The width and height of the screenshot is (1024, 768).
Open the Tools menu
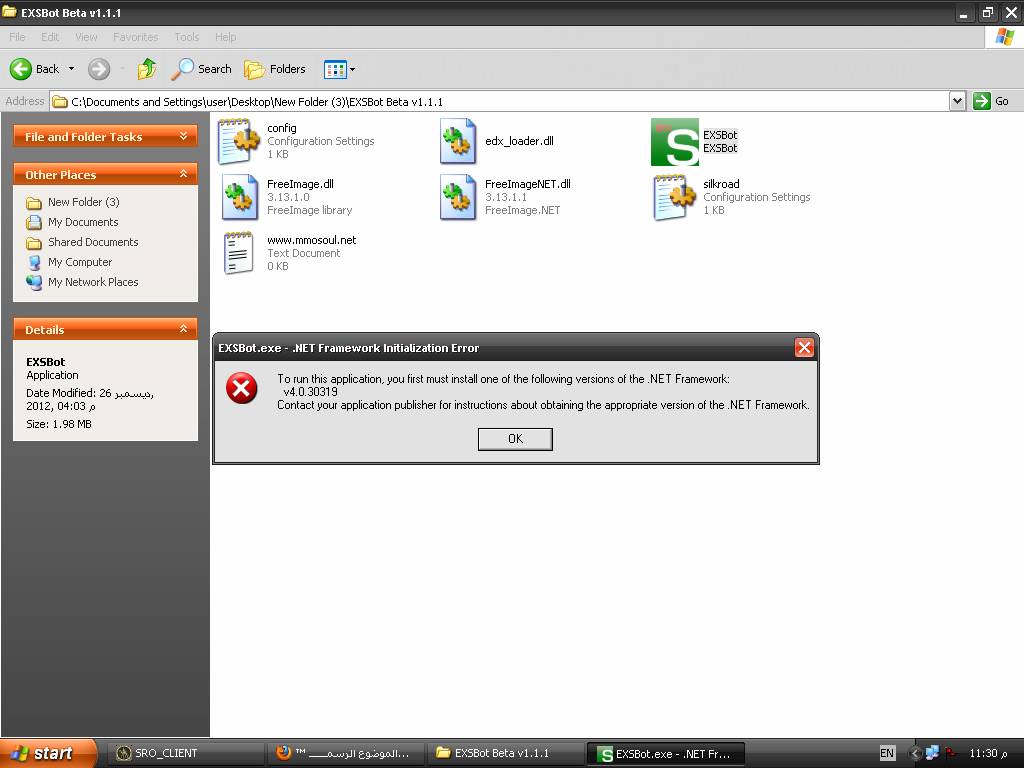(187, 37)
